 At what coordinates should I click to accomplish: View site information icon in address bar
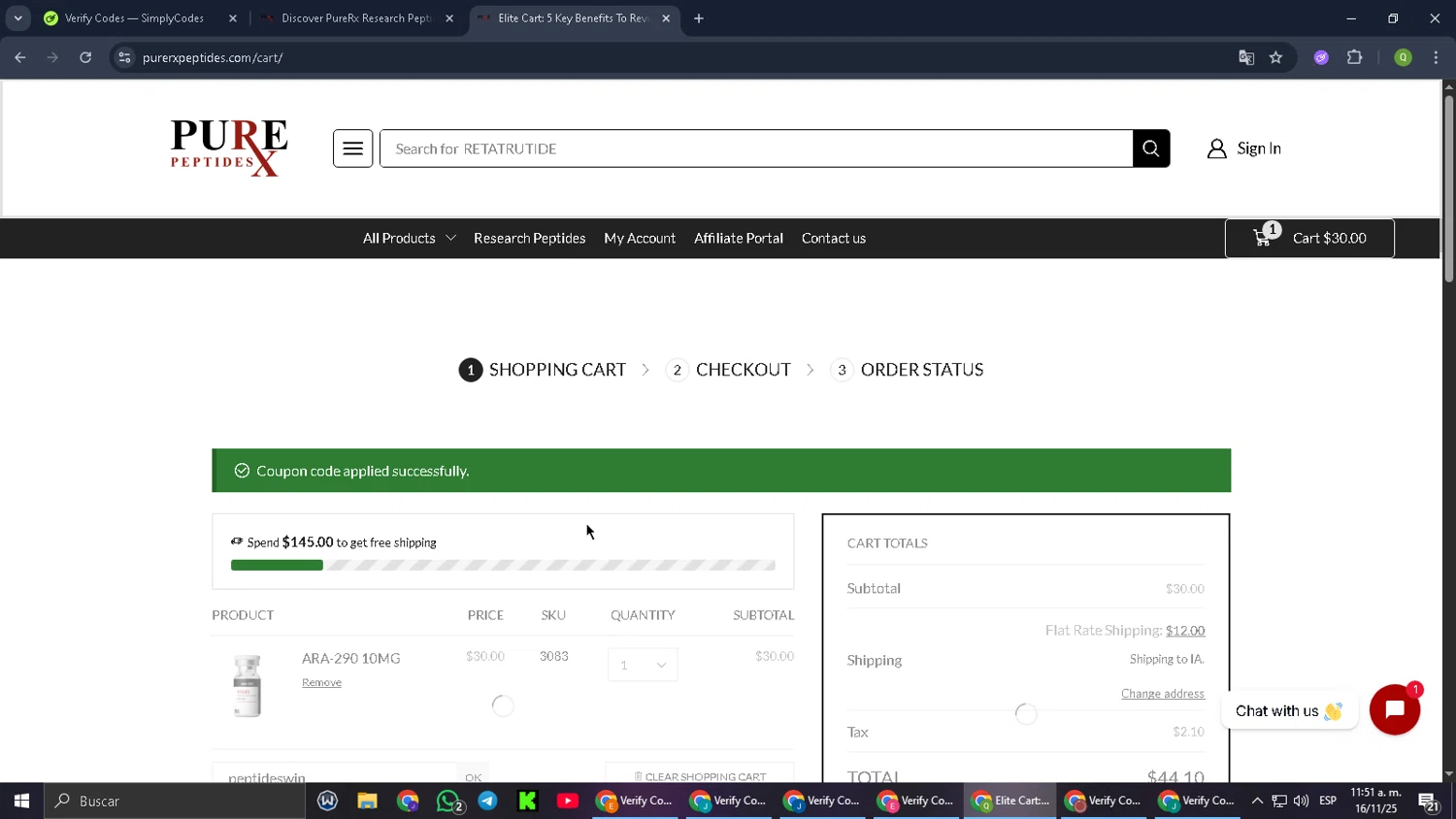pos(124,57)
